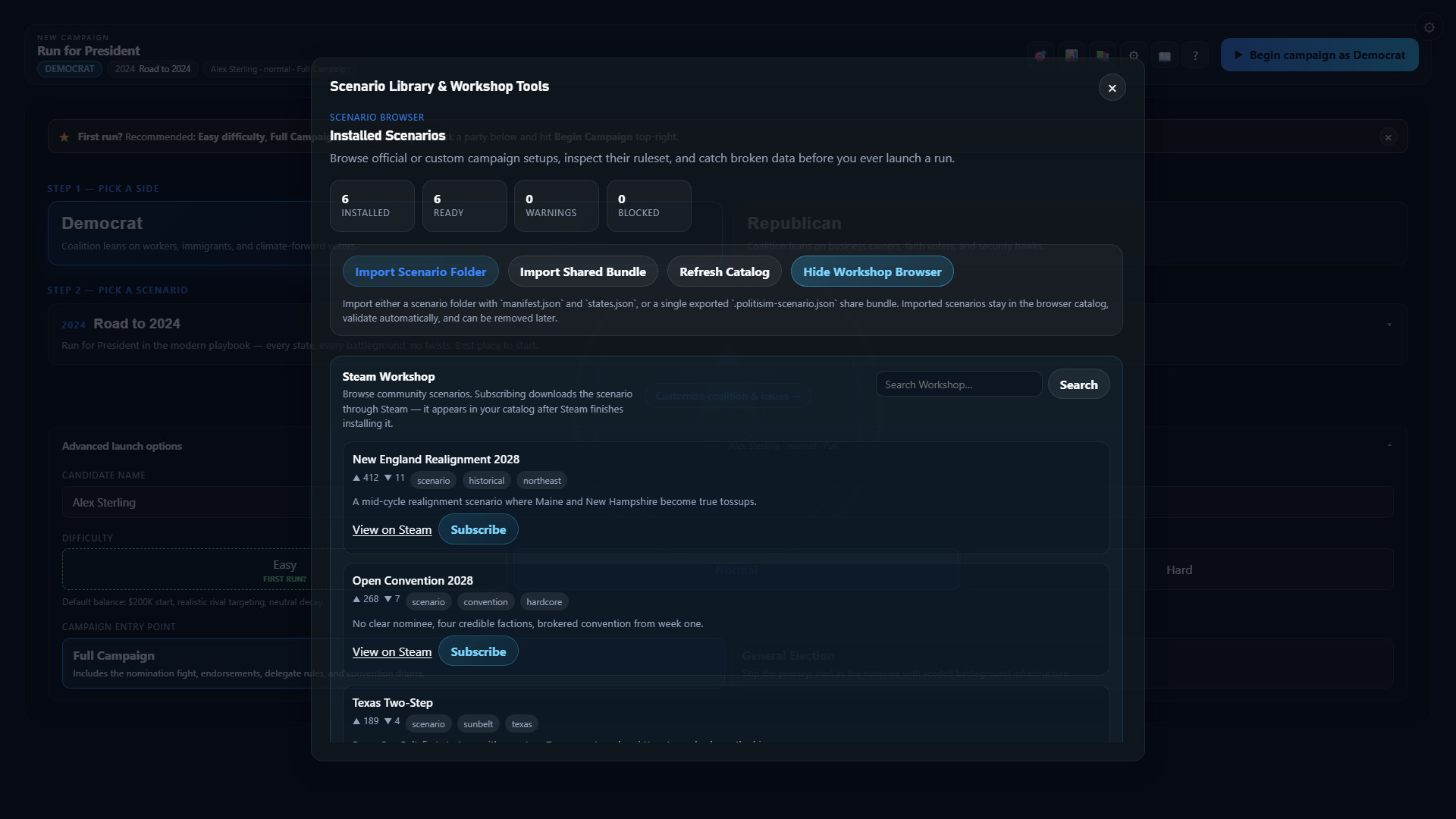Click the DEMOCRAT chip in the header
The height and width of the screenshot is (819, 1456).
point(69,69)
